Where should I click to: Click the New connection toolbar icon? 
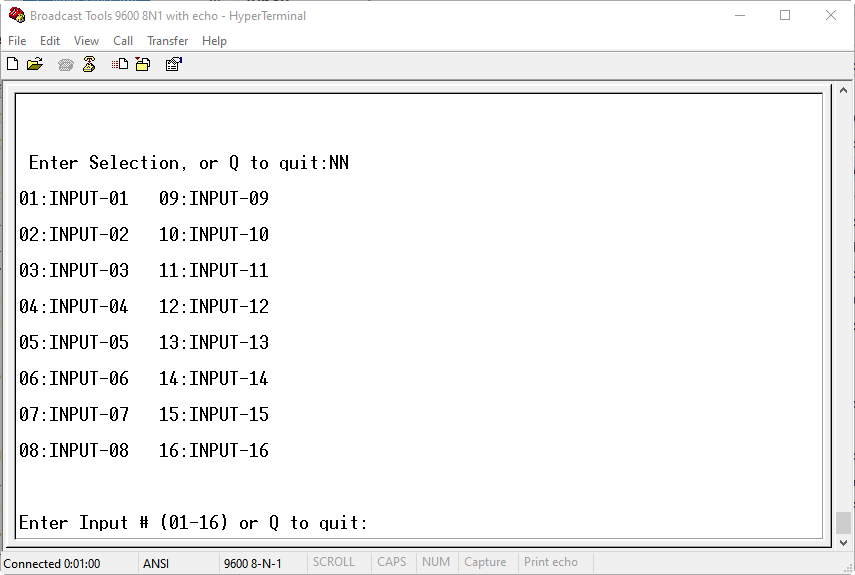point(13,64)
